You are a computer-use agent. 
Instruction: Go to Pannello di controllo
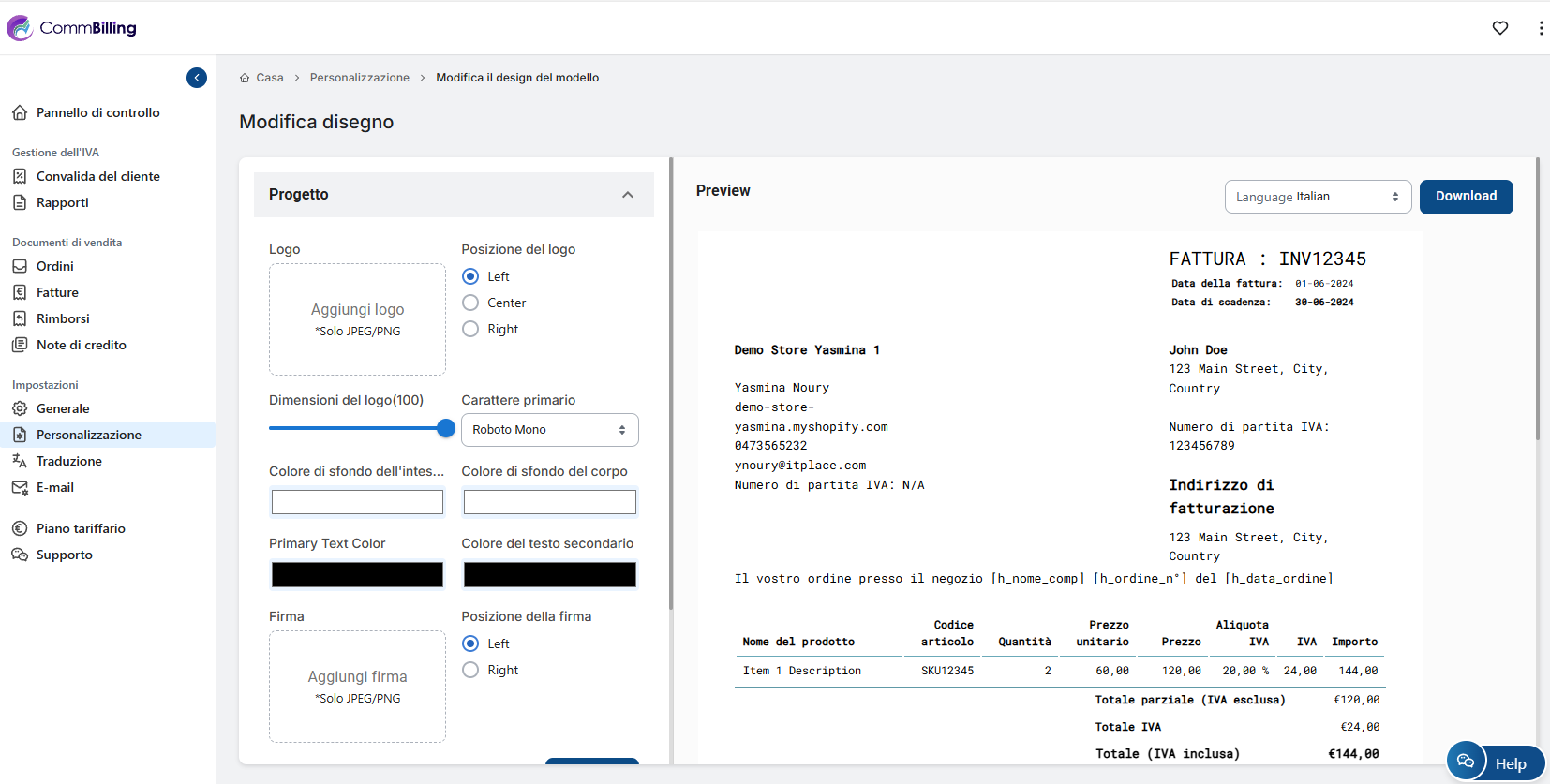97,112
